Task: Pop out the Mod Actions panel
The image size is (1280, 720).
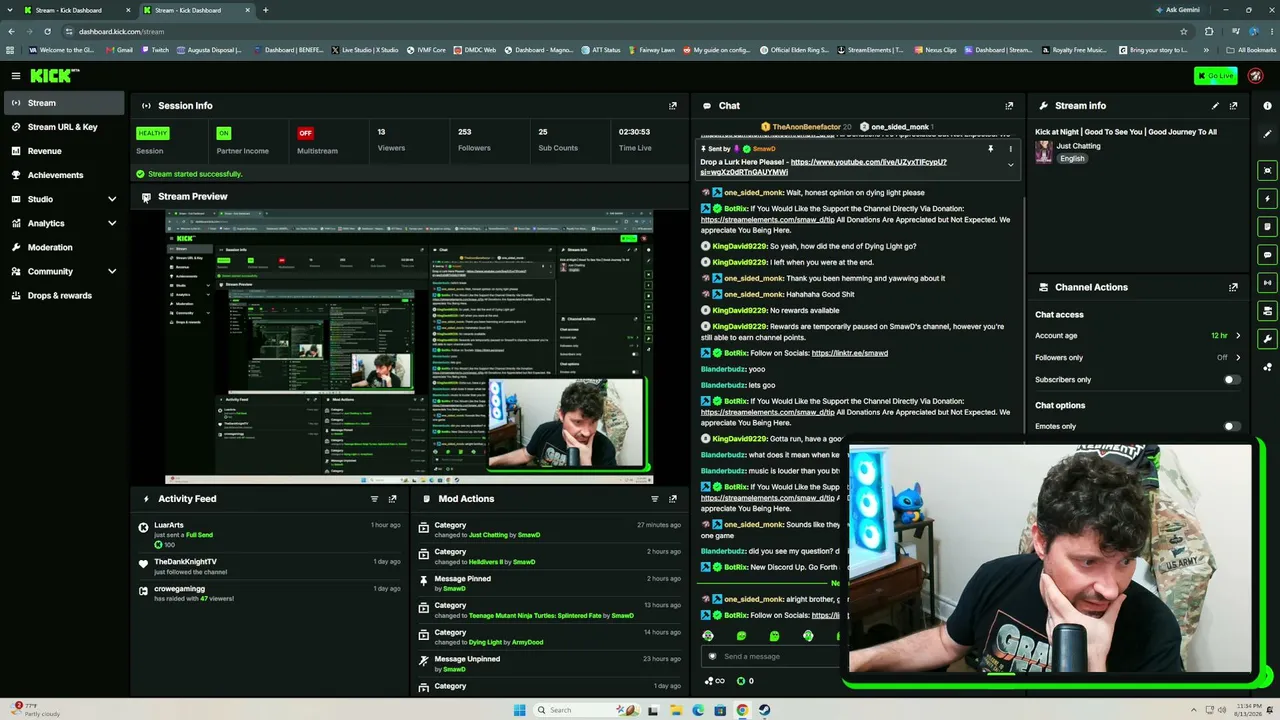Action: click(673, 499)
